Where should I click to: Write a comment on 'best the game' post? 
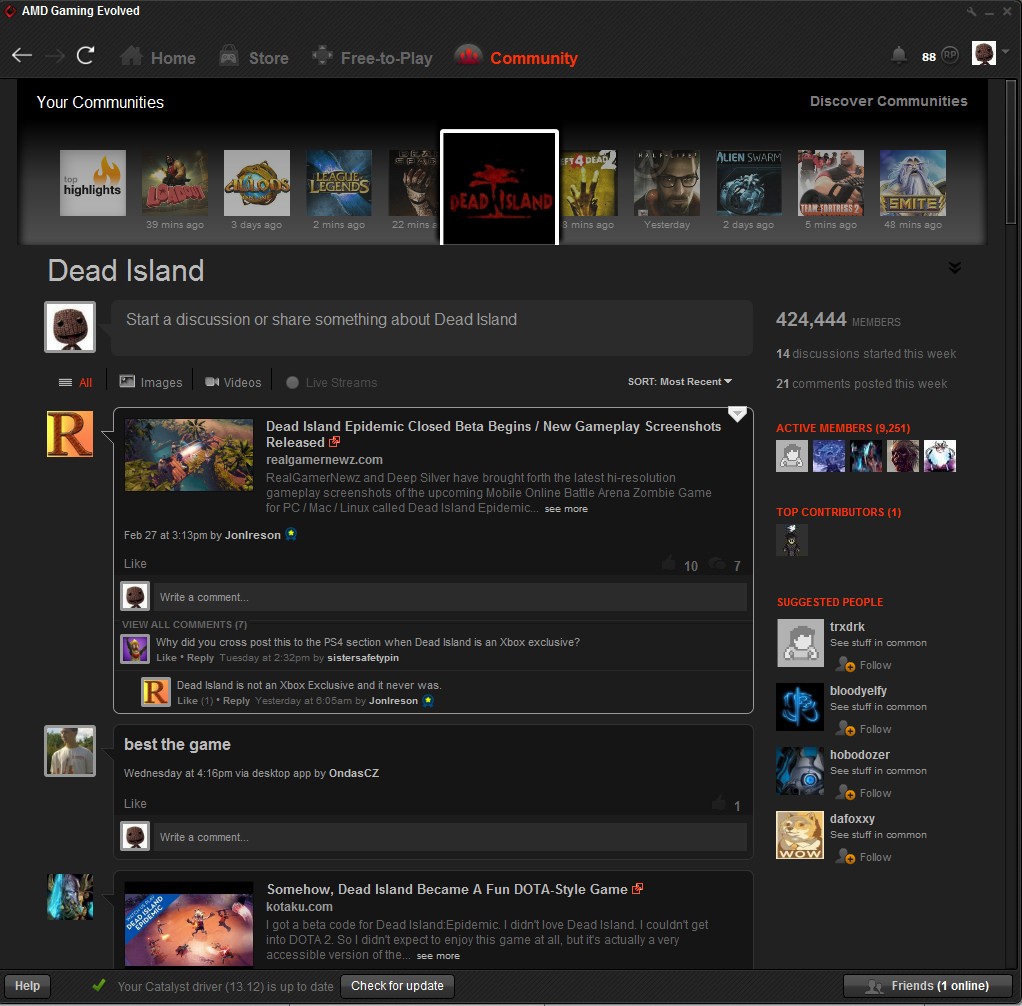pos(450,836)
